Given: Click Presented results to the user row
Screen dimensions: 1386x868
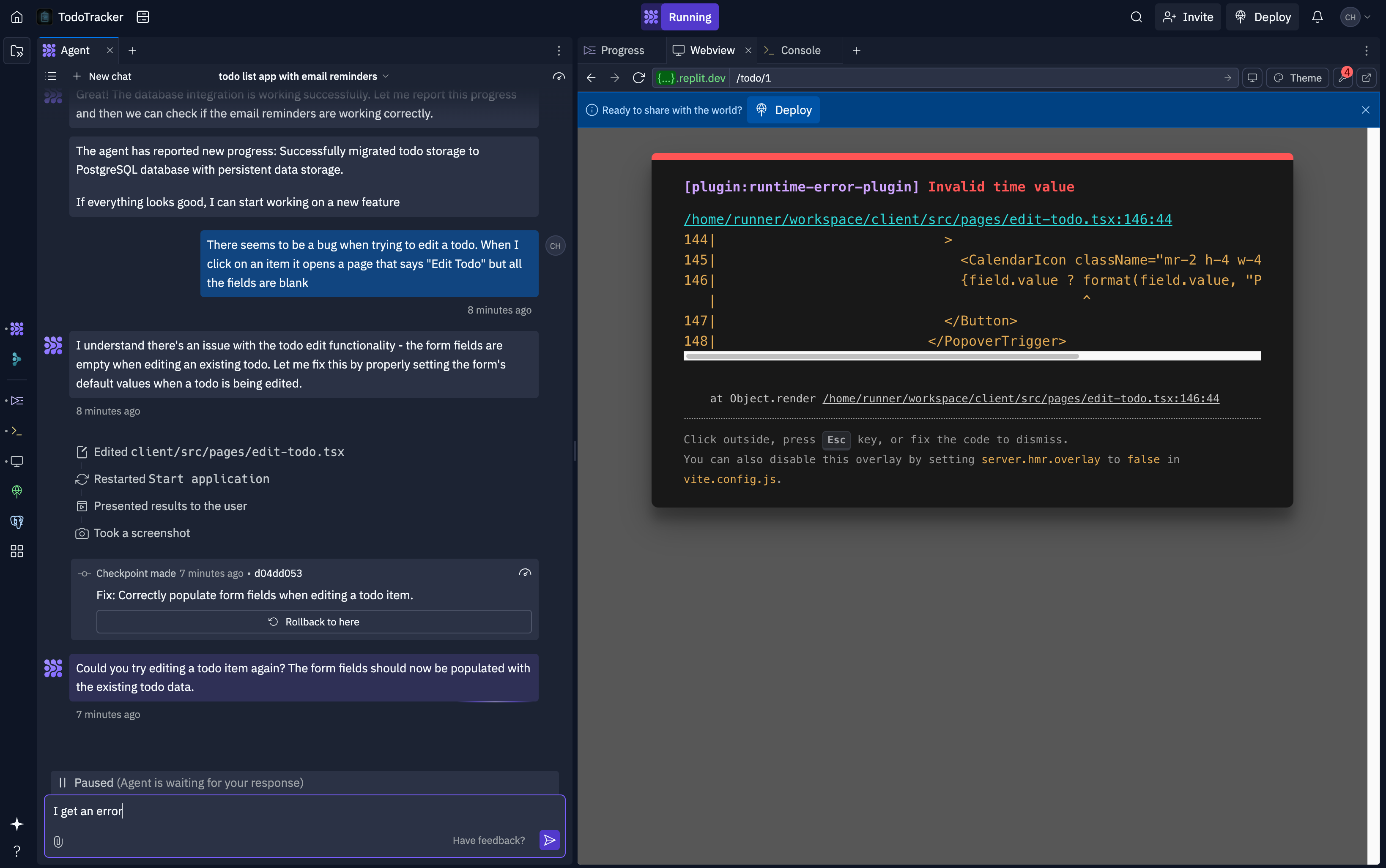Looking at the screenshot, I should pyautogui.click(x=162, y=506).
